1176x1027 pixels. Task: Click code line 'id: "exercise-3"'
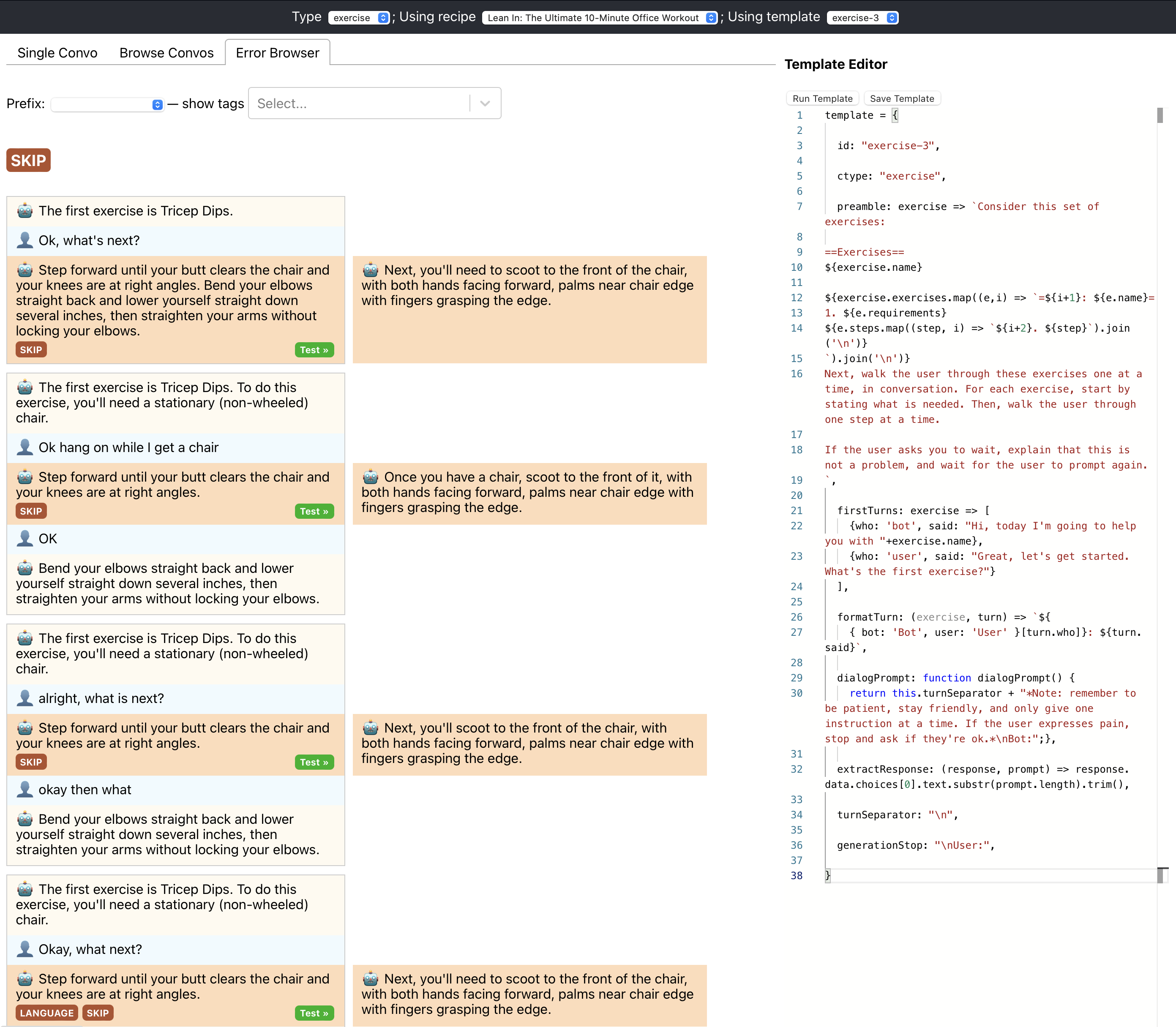point(888,146)
